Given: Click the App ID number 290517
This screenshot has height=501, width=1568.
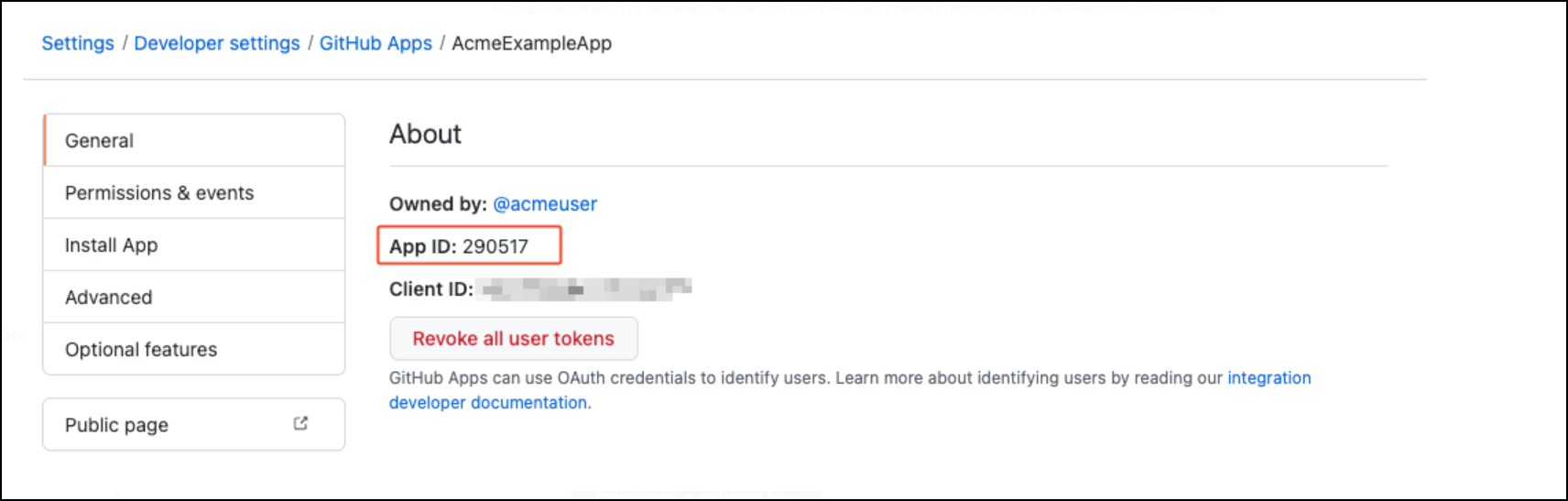Looking at the screenshot, I should coord(495,246).
